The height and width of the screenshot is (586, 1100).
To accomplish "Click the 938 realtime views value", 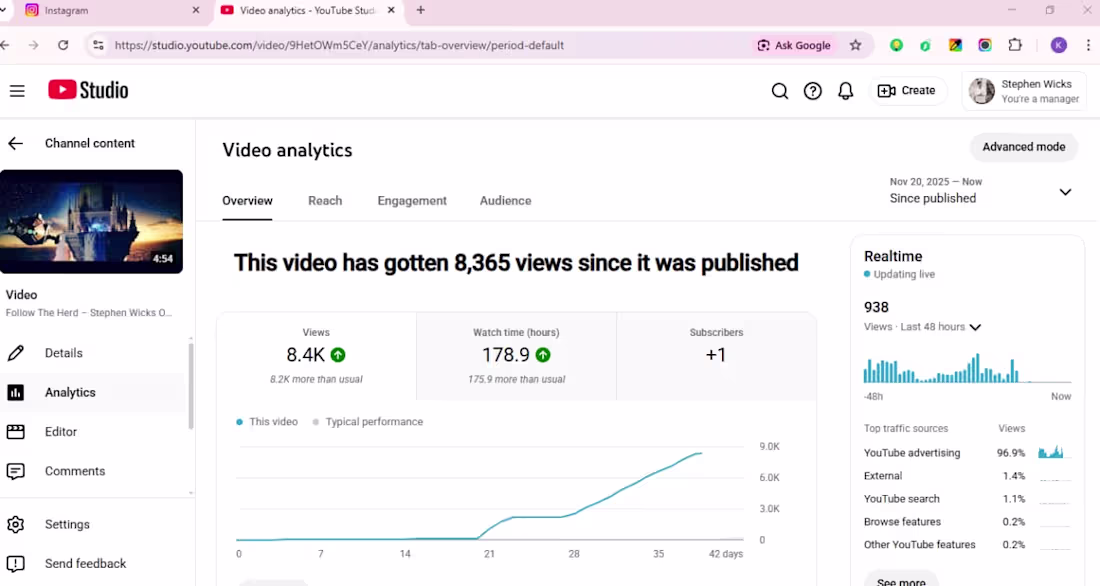I will (876, 307).
